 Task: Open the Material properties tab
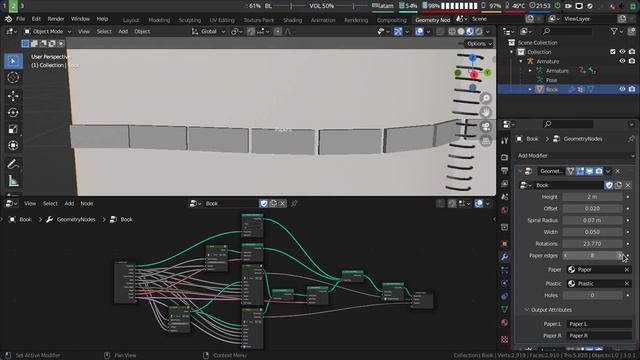(x=504, y=322)
